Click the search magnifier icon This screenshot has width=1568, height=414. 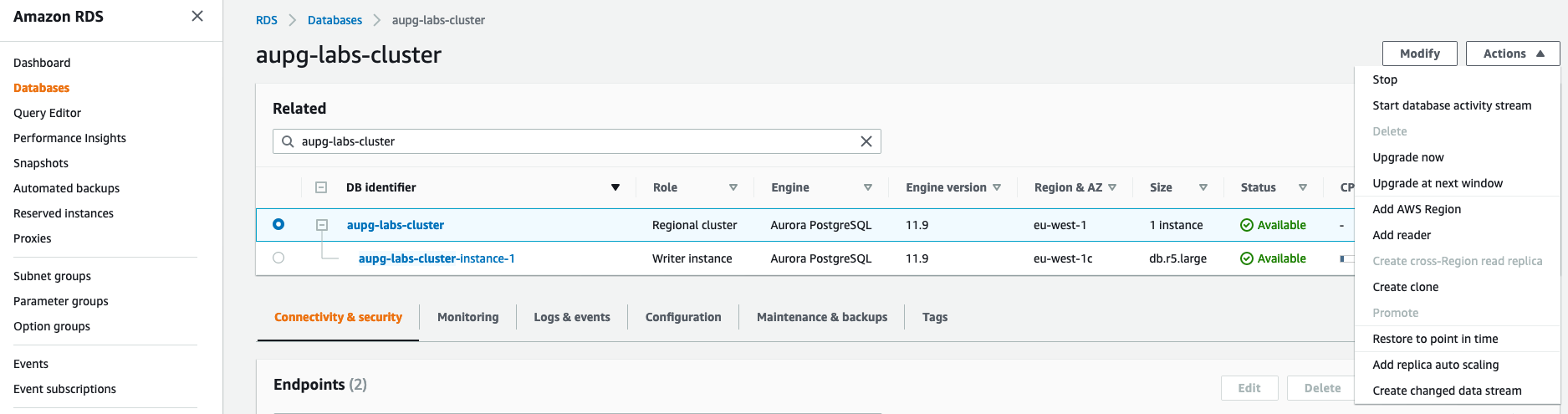coord(288,141)
